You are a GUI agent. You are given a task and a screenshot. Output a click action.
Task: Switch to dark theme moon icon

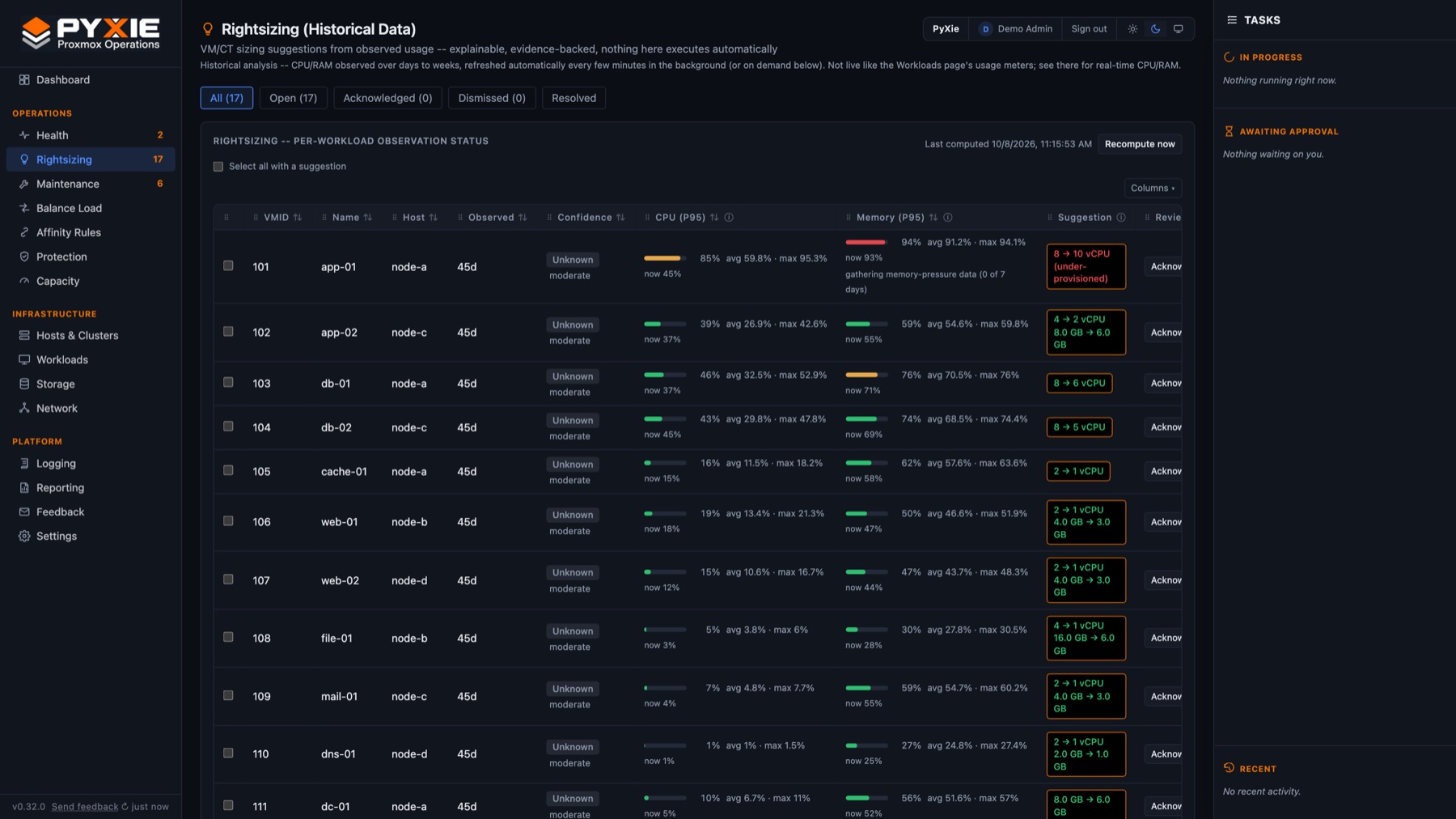click(x=1155, y=29)
